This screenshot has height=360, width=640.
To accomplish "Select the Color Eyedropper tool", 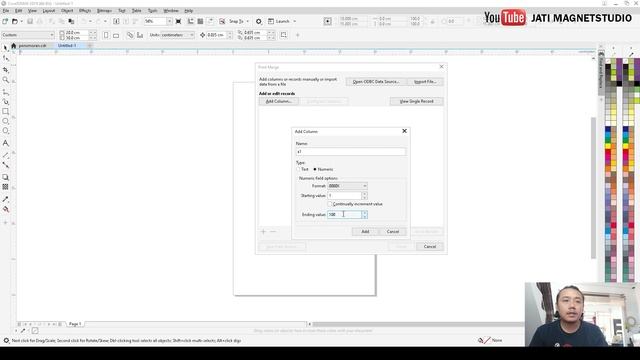I will coord(5,199).
